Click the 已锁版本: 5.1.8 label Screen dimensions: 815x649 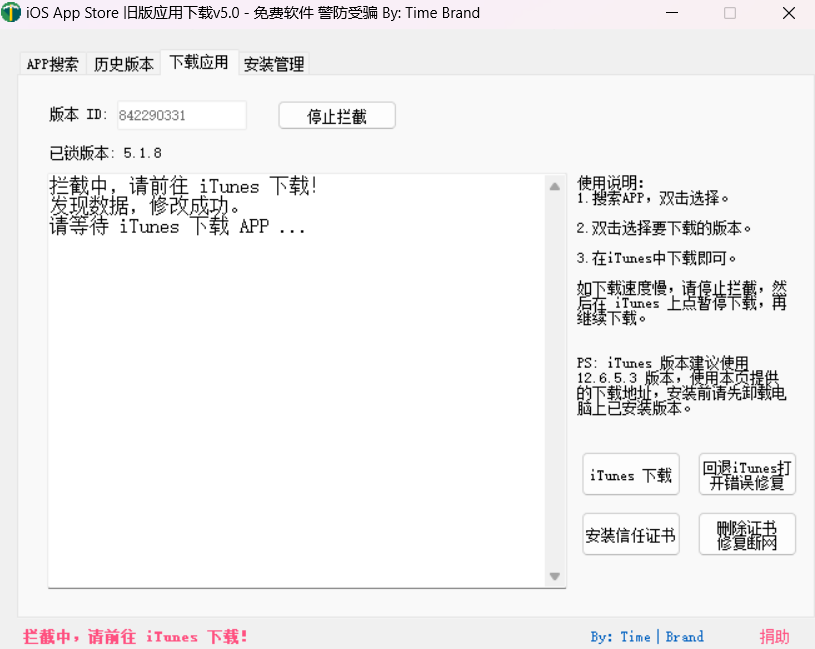[106, 153]
